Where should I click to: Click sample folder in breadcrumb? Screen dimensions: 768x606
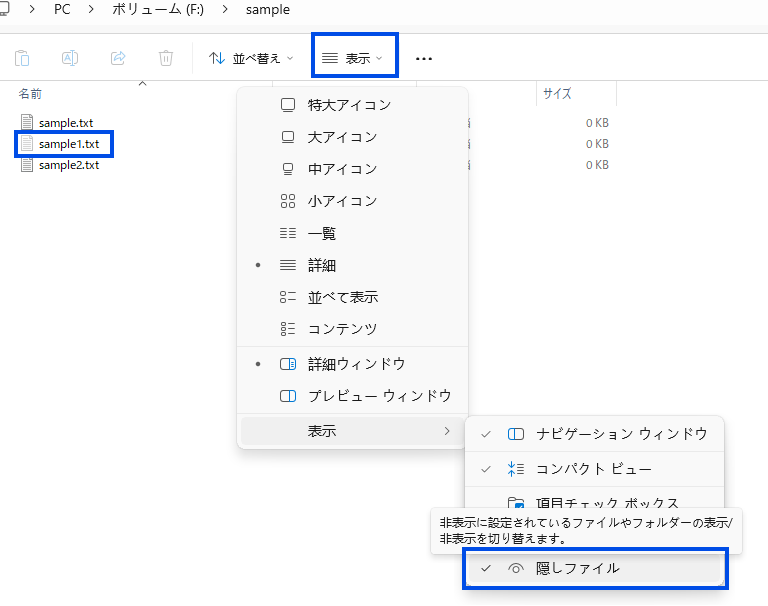(x=267, y=9)
